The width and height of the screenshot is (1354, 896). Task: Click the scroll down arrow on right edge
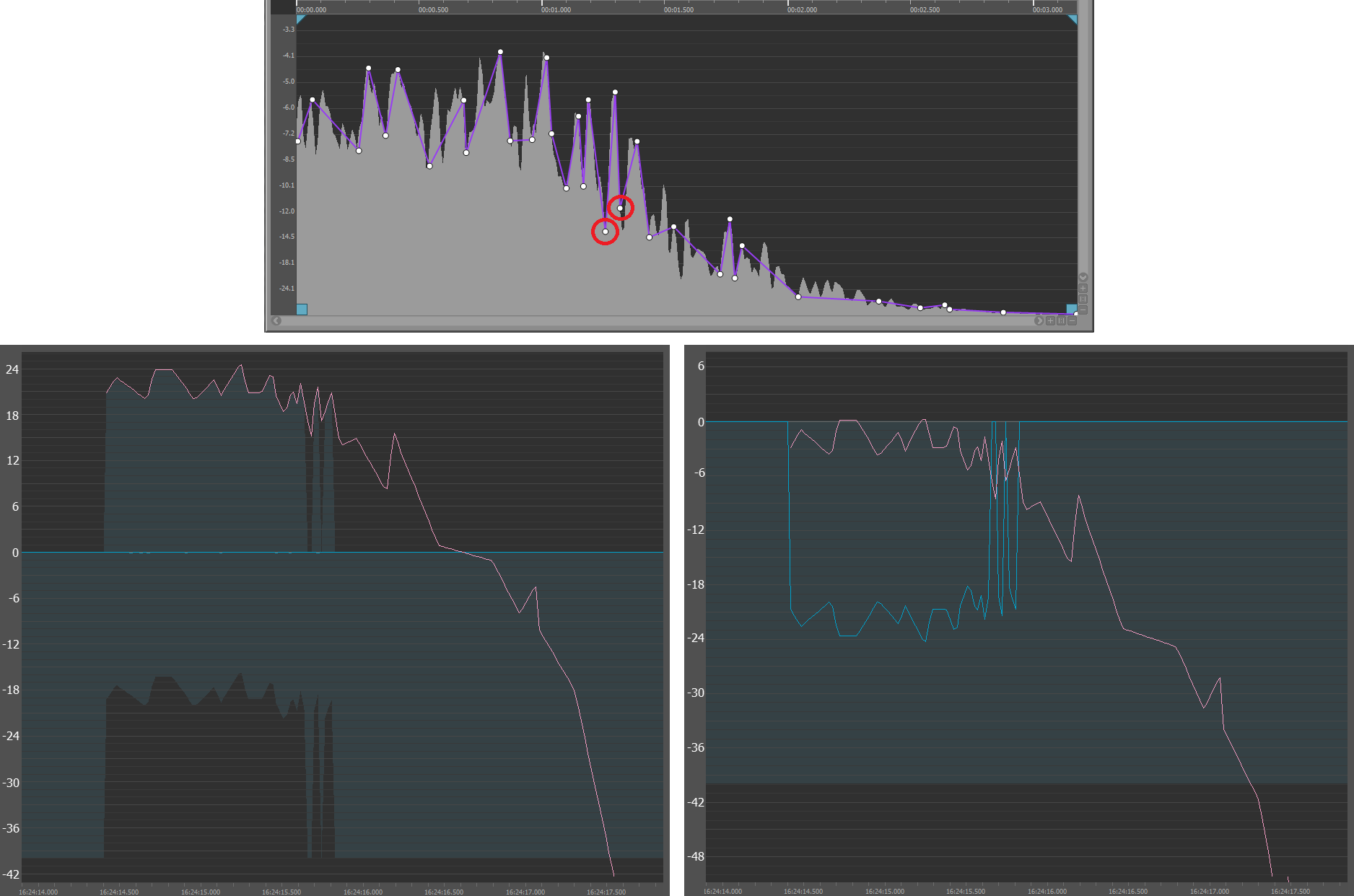tap(1083, 278)
